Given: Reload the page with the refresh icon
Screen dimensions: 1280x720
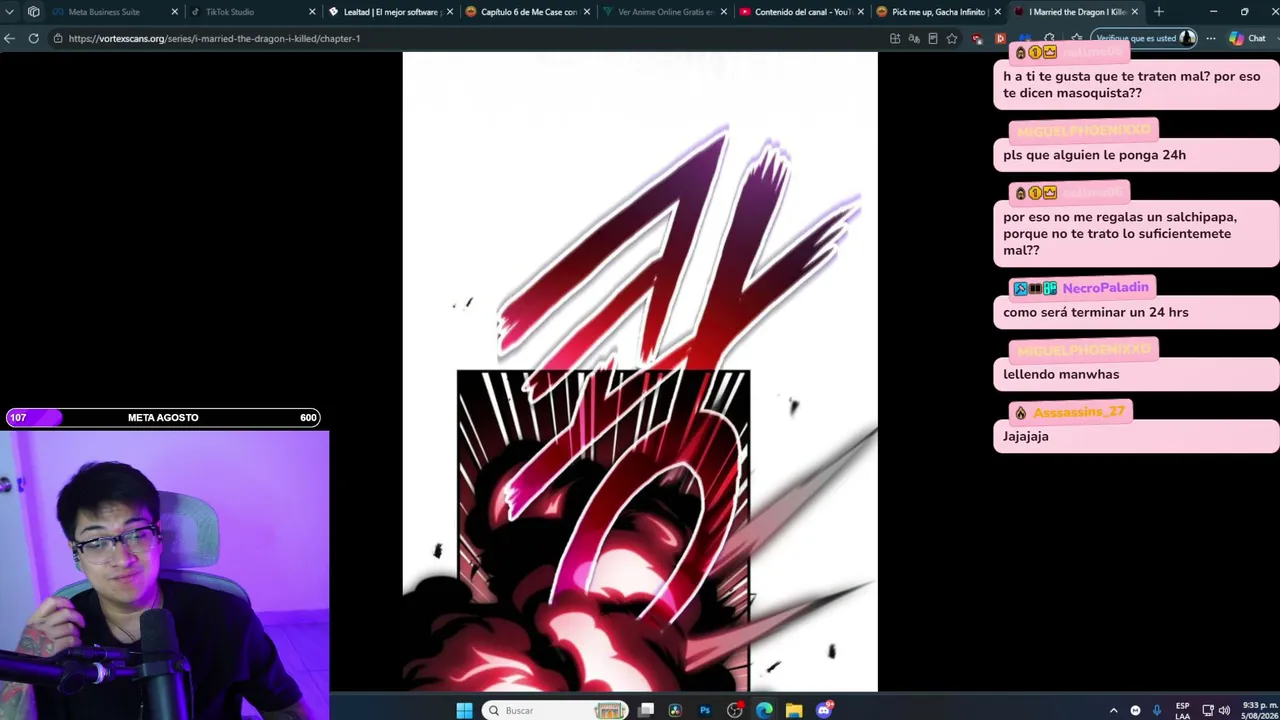Looking at the screenshot, I should tap(33, 38).
